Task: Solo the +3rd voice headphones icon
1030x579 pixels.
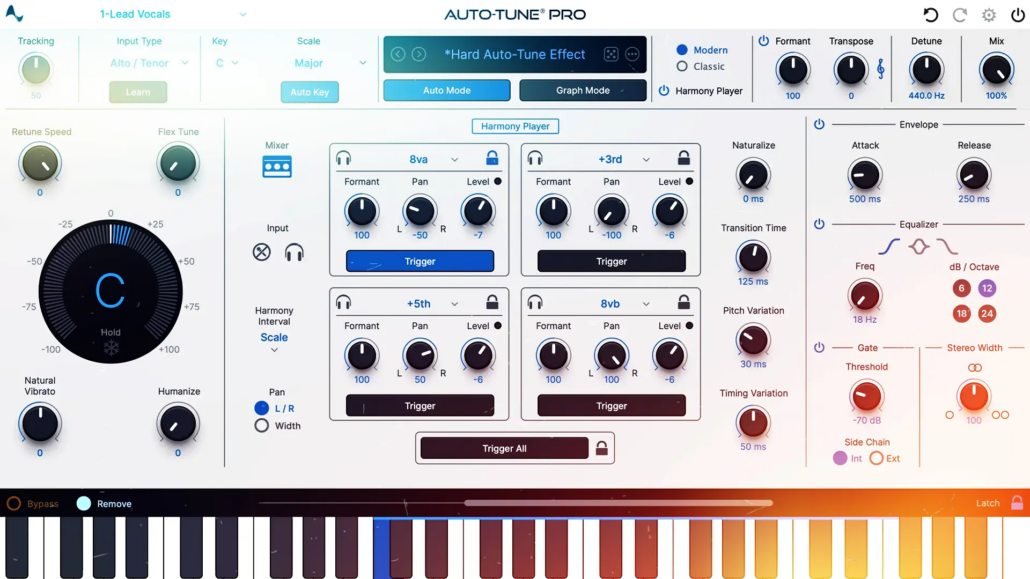Action: 535,158
